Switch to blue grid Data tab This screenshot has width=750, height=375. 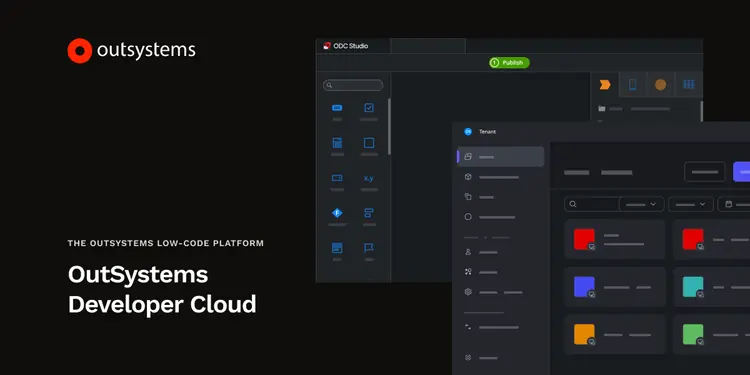tap(689, 85)
